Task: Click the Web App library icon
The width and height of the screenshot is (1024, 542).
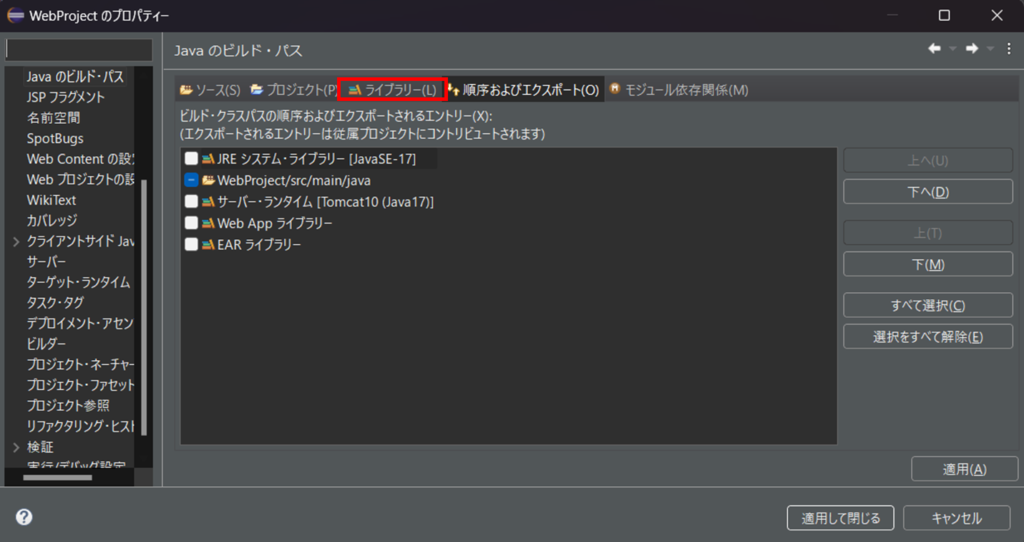Action: point(208,223)
